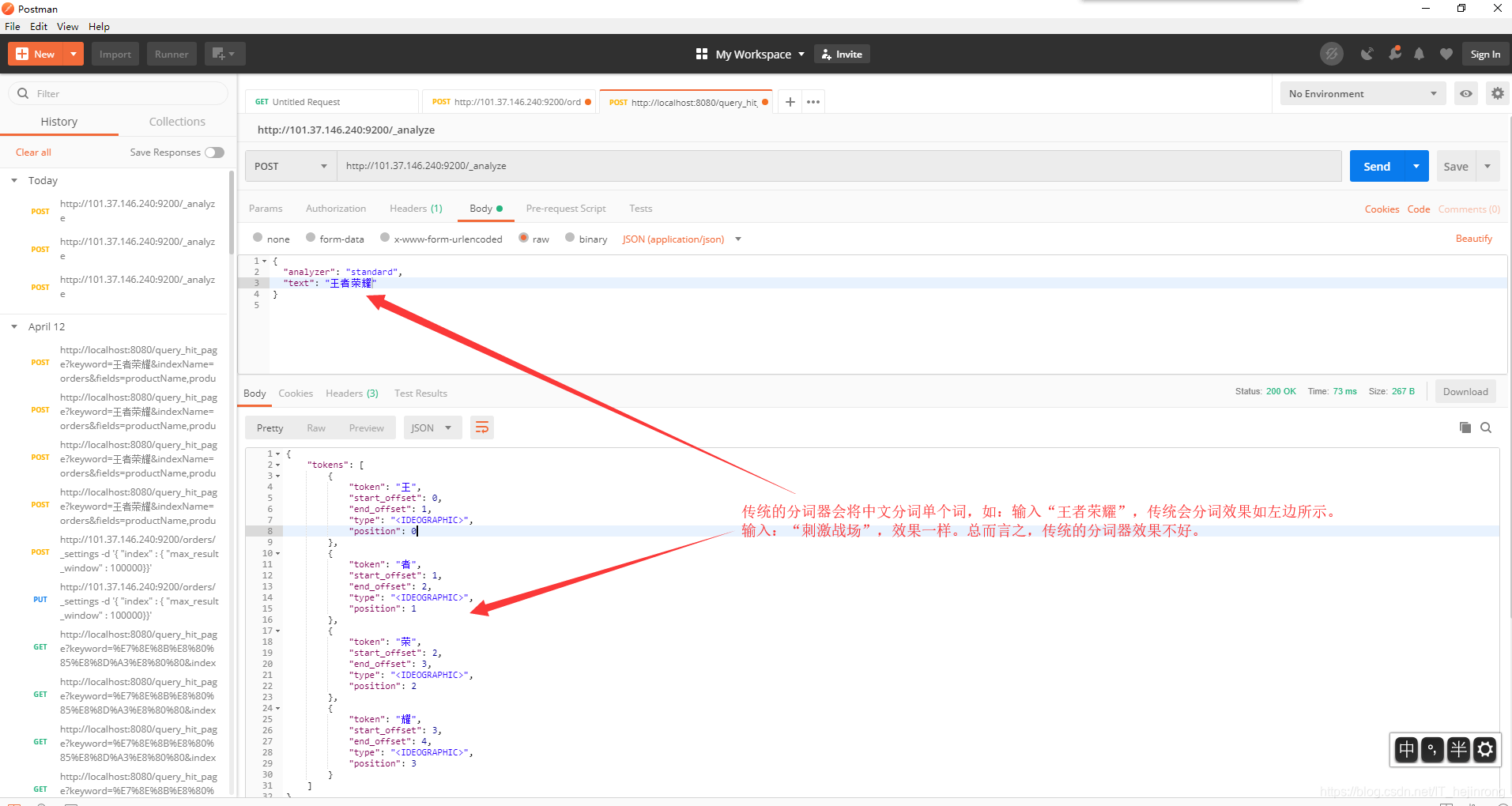This screenshot has height=806, width=1512.
Task: Open the View menu
Action: [x=67, y=26]
